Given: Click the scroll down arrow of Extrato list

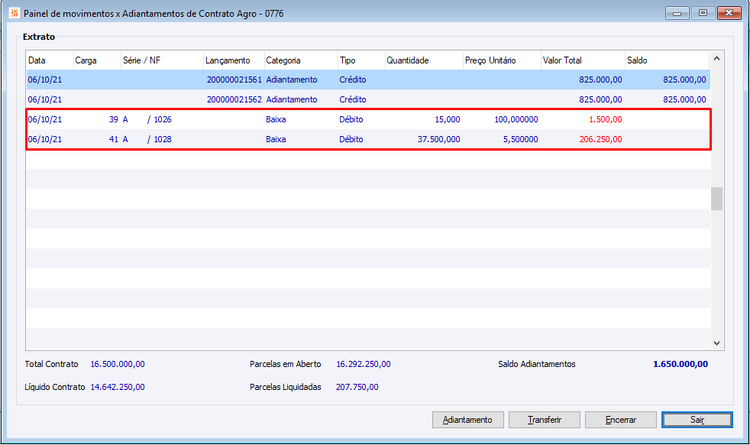Looking at the screenshot, I should tap(717, 343).
